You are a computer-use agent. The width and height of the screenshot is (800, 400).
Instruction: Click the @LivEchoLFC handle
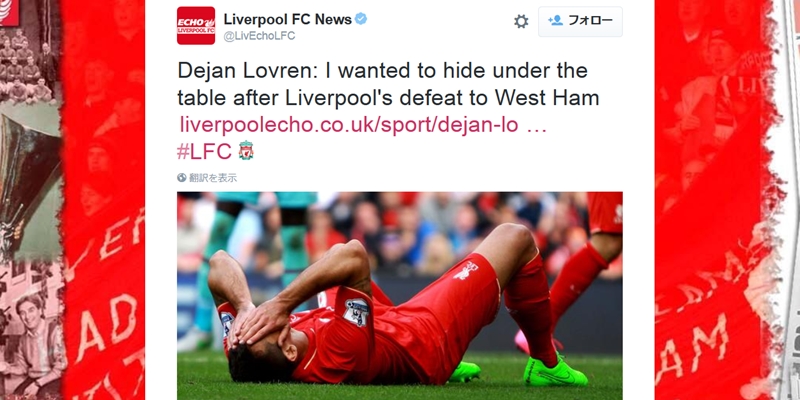(259, 36)
